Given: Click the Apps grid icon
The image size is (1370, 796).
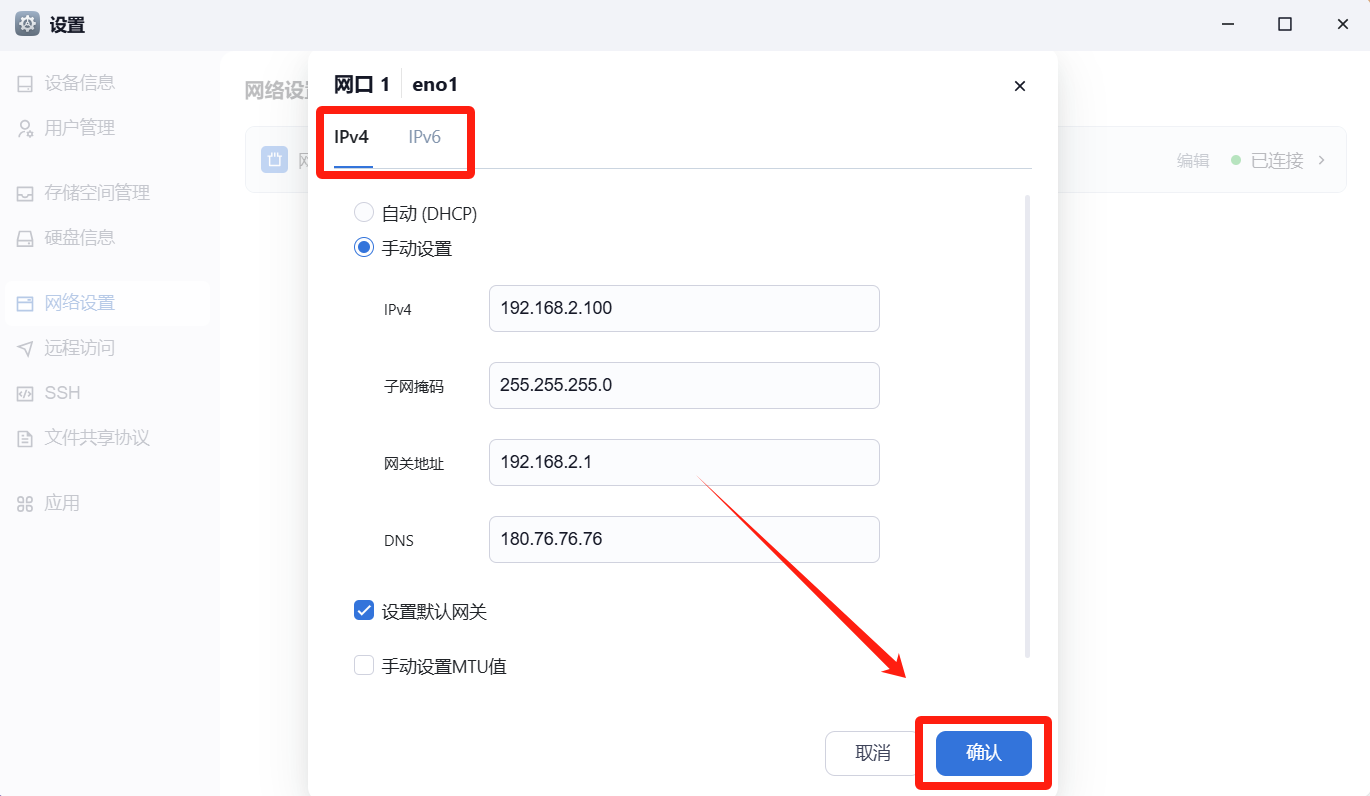Looking at the screenshot, I should [x=25, y=503].
